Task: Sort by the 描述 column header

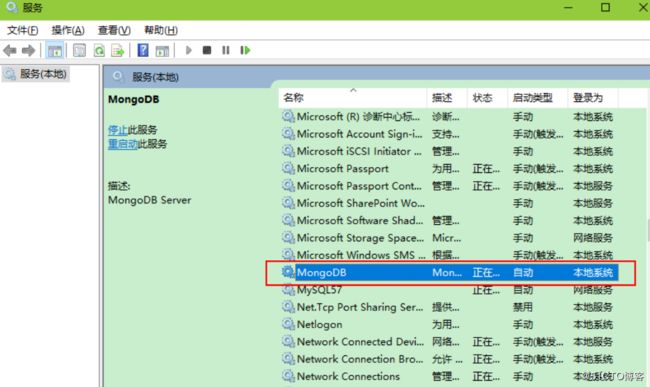Action: pyautogui.click(x=447, y=98)
